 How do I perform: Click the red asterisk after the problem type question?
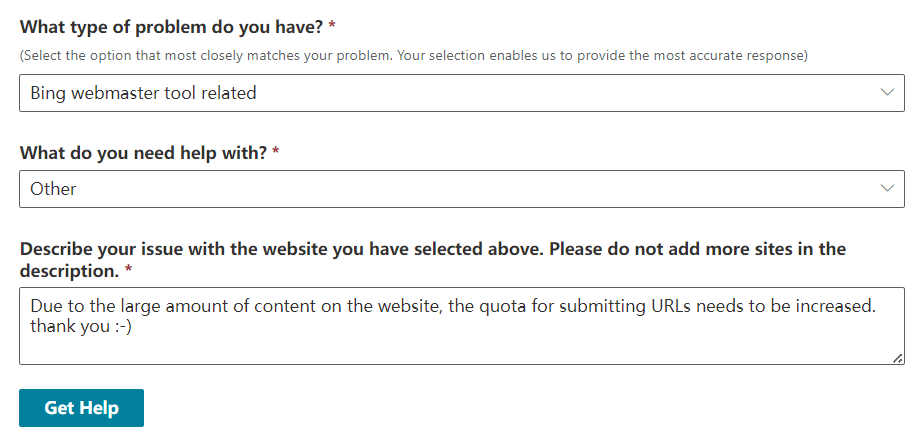pyautogui.click(x=332, y=26)
